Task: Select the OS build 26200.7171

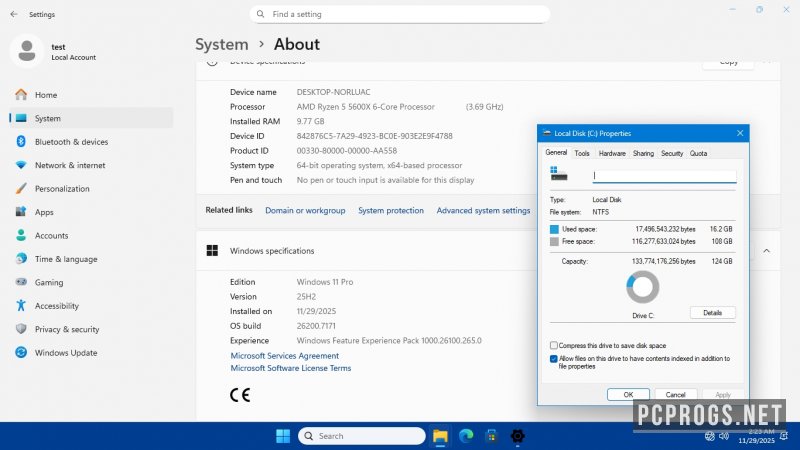Action: tap(316, 326)
